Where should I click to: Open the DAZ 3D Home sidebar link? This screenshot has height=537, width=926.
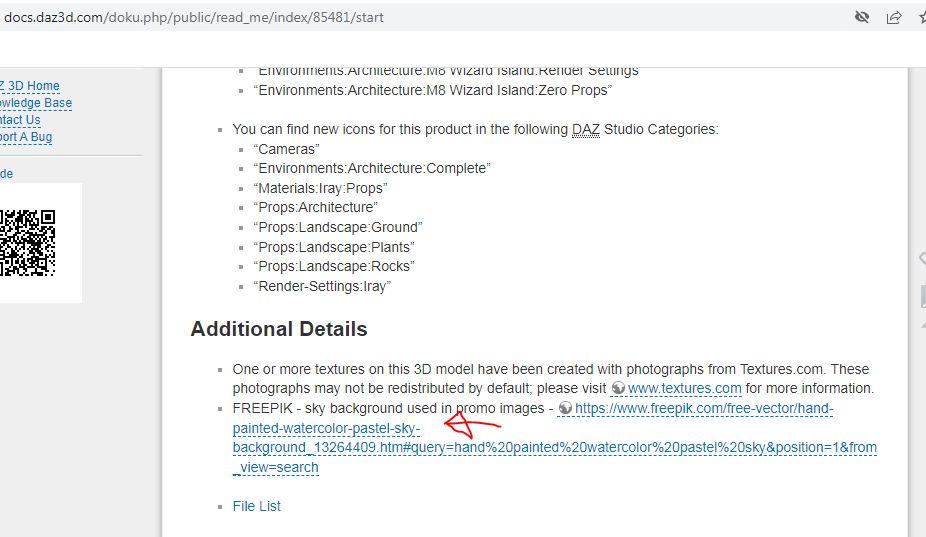[x=30, y=86]
